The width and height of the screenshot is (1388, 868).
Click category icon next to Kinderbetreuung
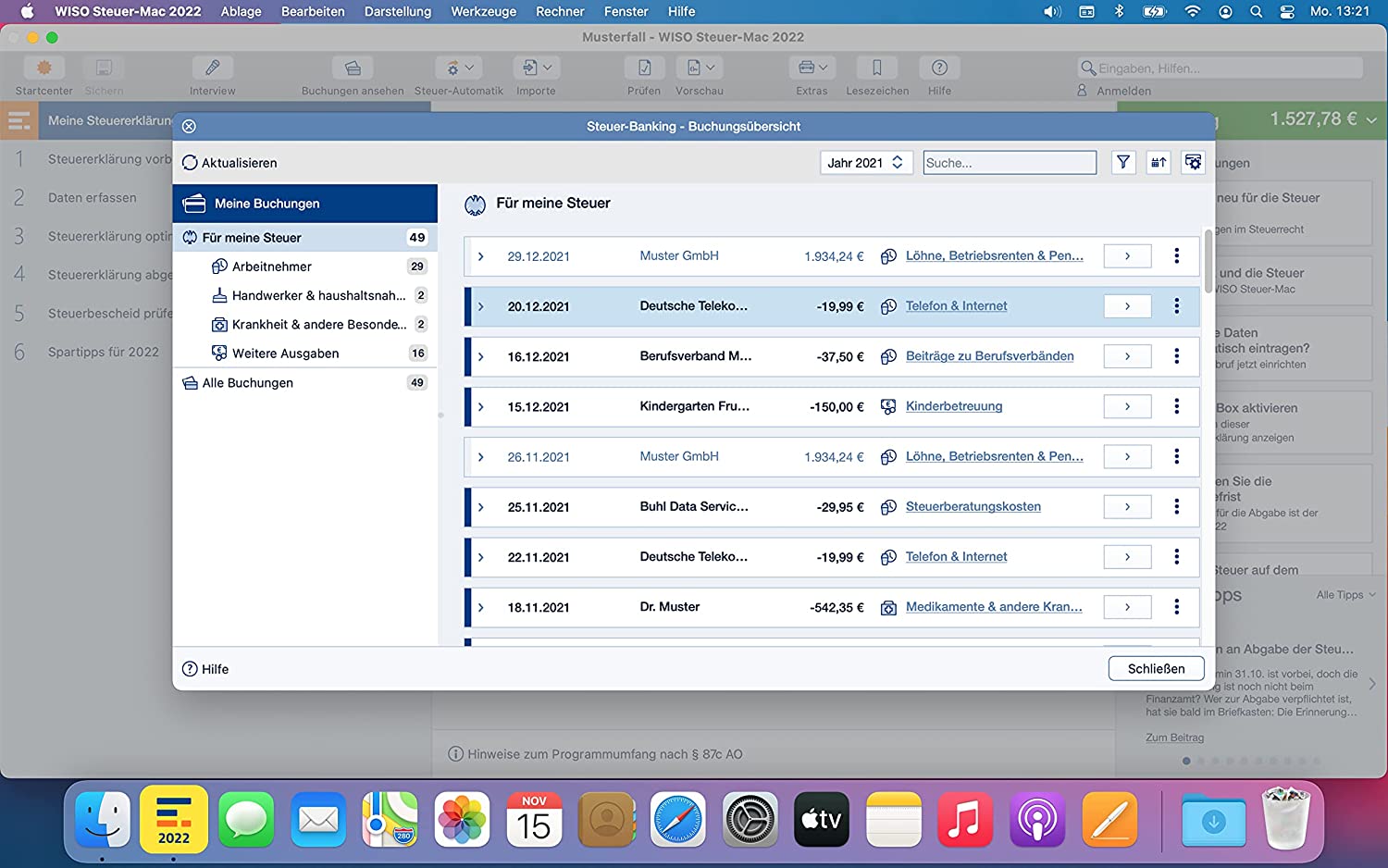(x=888, y=406)
